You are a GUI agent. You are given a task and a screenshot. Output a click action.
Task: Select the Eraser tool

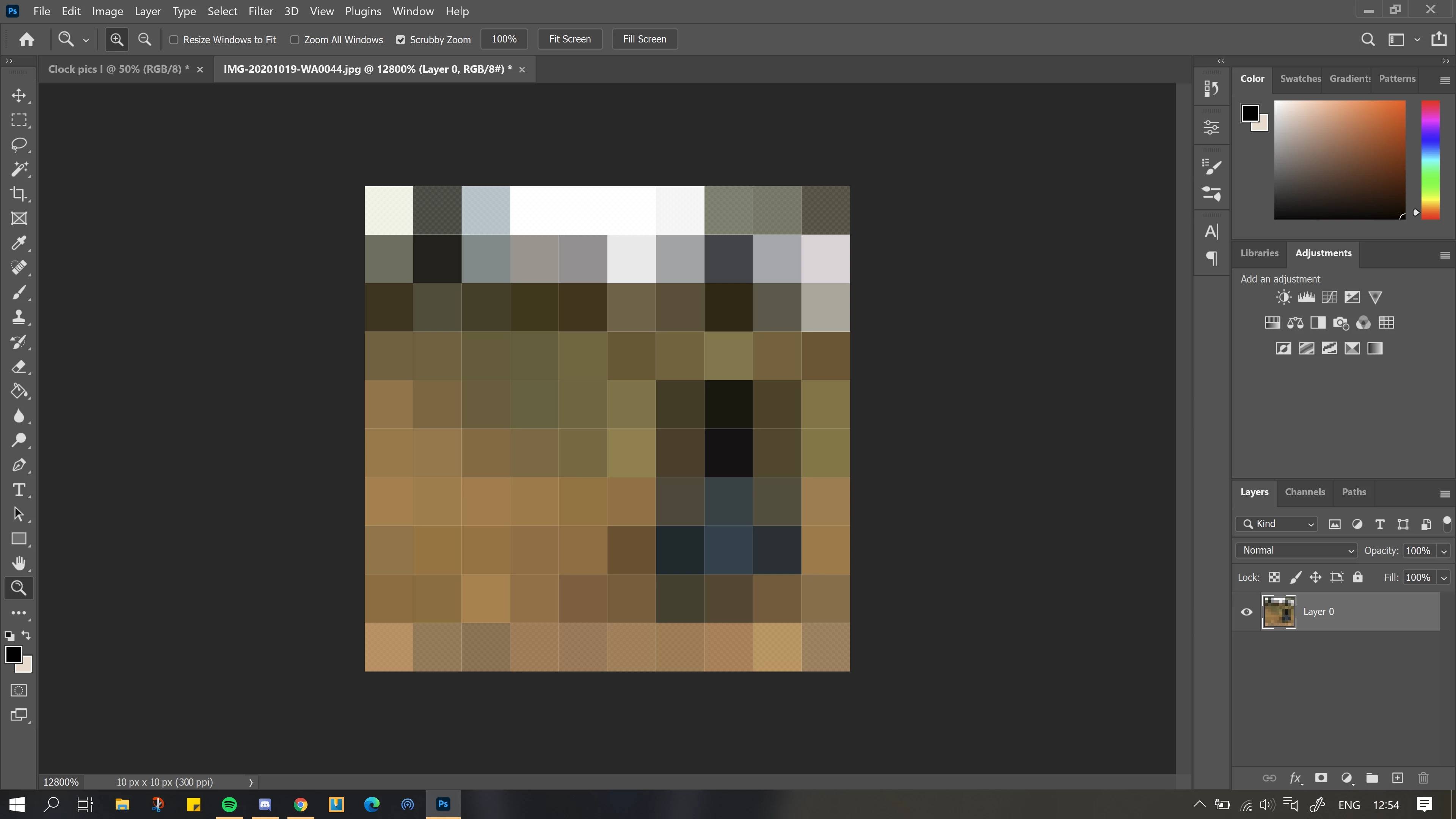(19, 367)
